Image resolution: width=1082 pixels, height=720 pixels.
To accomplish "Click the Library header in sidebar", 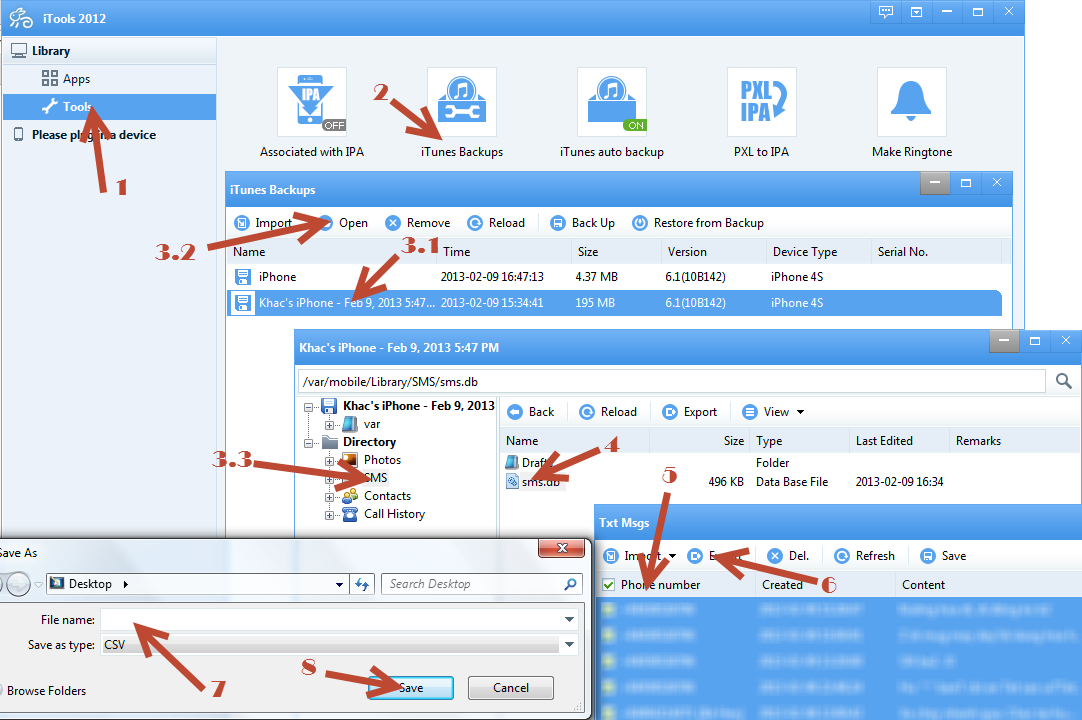I will [x=109, y=51].
